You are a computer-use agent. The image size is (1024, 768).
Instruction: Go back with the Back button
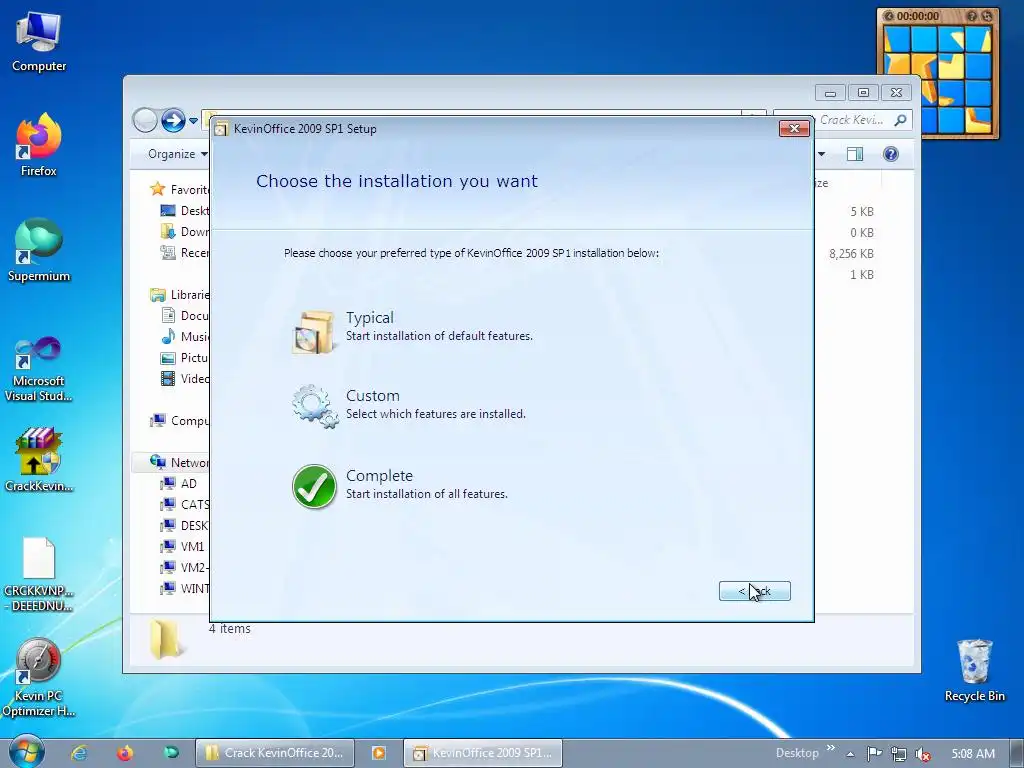coord(754,591)
